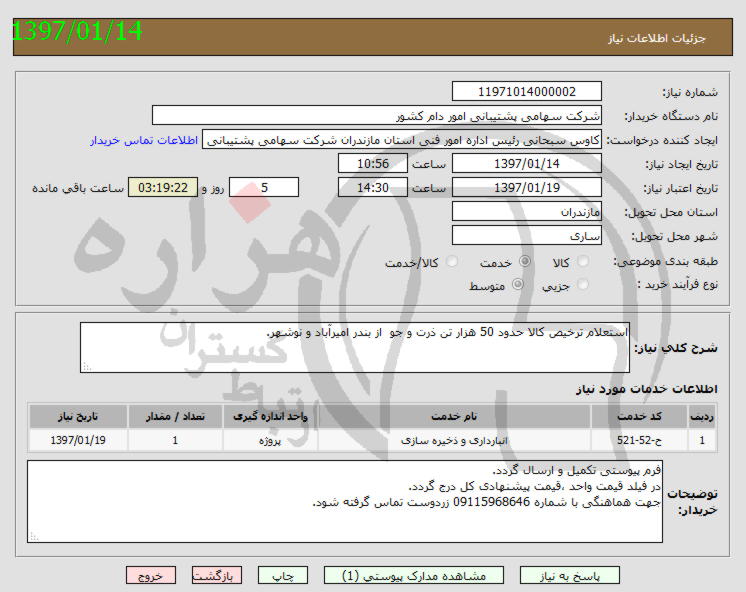Click remaining time countdown 03:19:22
The width and height of the screenshot is (746, 592).
pyautogui.click(x=163, y=187)
